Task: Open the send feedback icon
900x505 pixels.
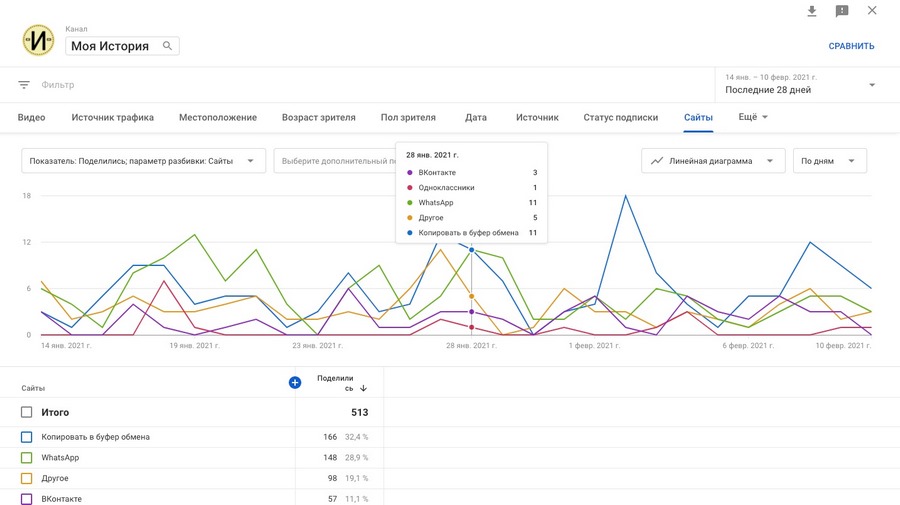Action: pos(842,11)
